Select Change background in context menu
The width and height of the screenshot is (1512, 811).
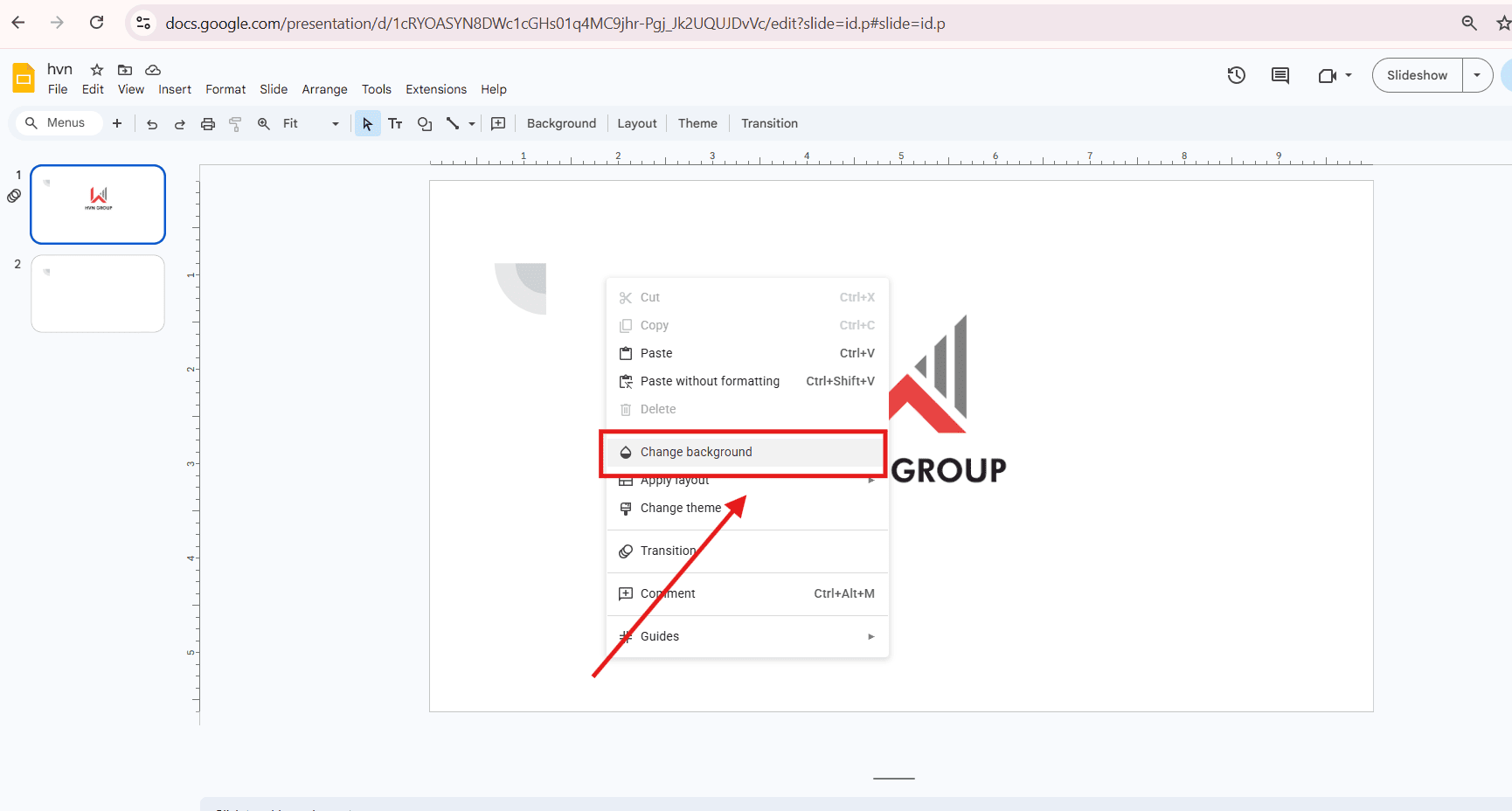747,452
